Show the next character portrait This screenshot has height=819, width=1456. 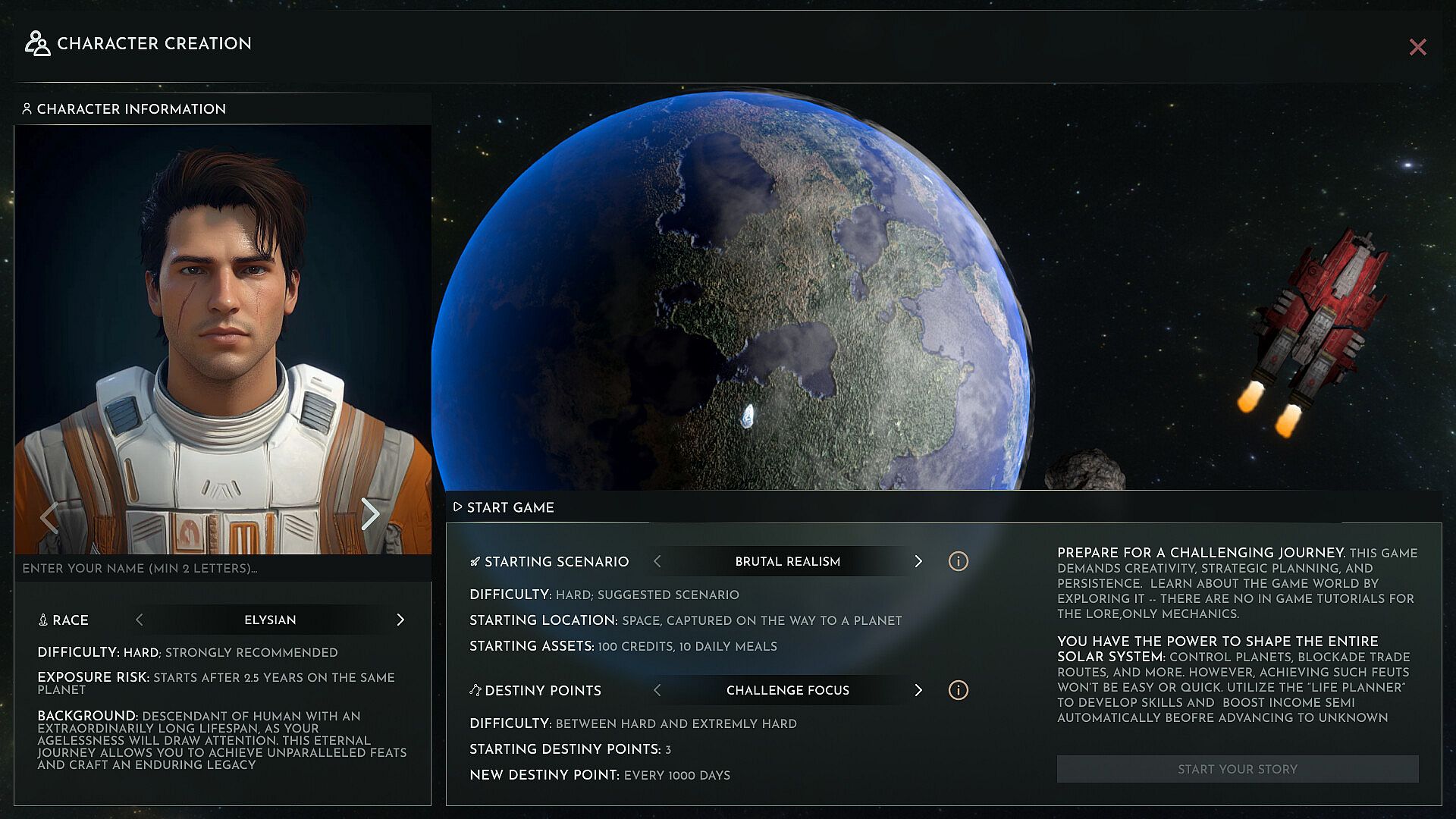[x=369, y=514]
